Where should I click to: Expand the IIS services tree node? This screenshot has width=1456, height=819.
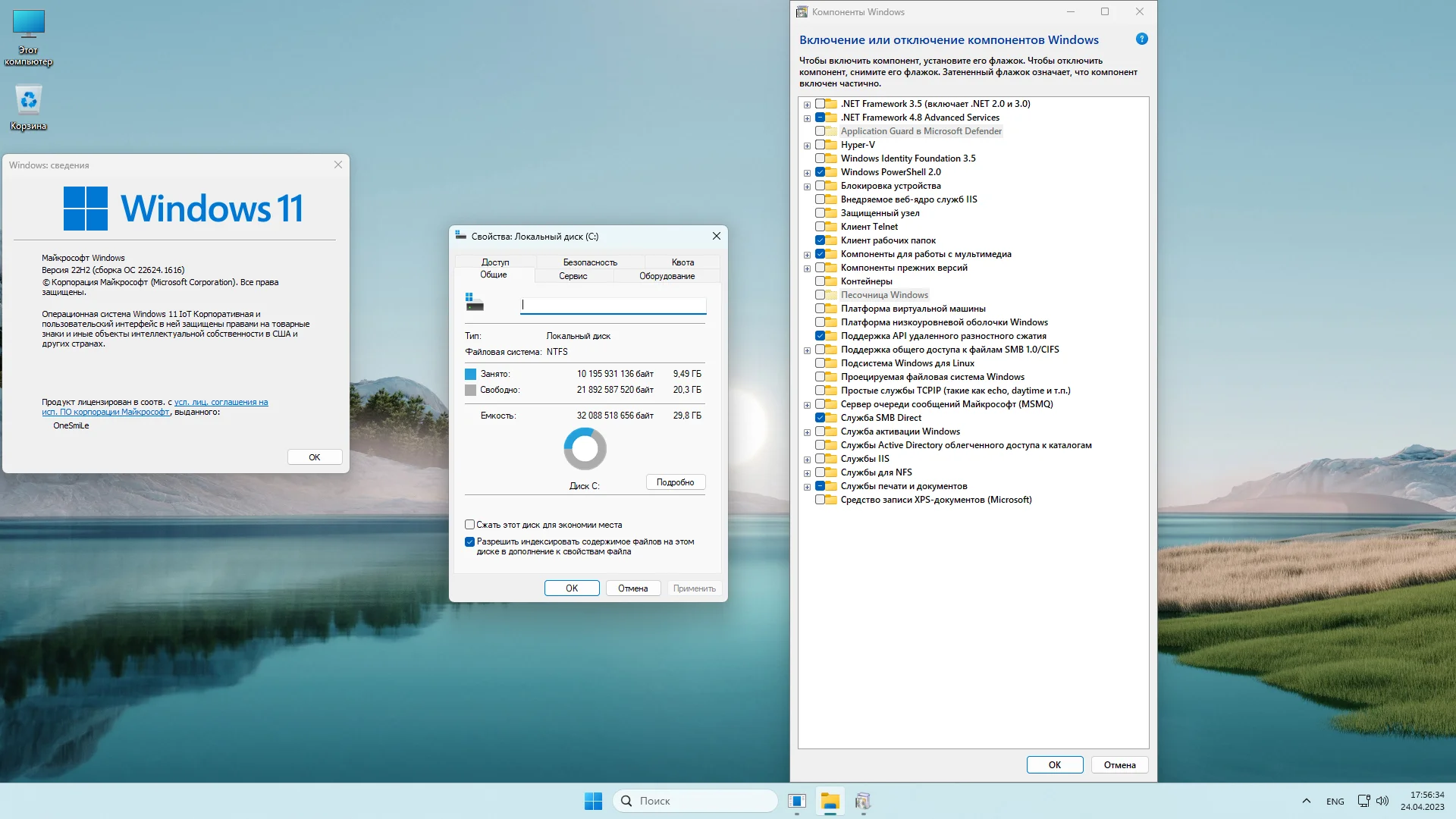807,460
